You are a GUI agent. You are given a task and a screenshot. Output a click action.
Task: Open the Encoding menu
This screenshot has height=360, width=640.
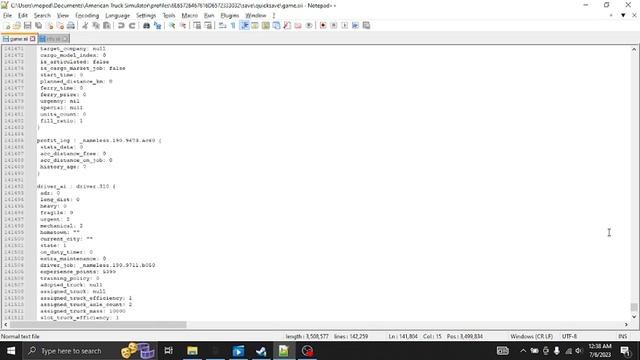(x=87, y=16)
